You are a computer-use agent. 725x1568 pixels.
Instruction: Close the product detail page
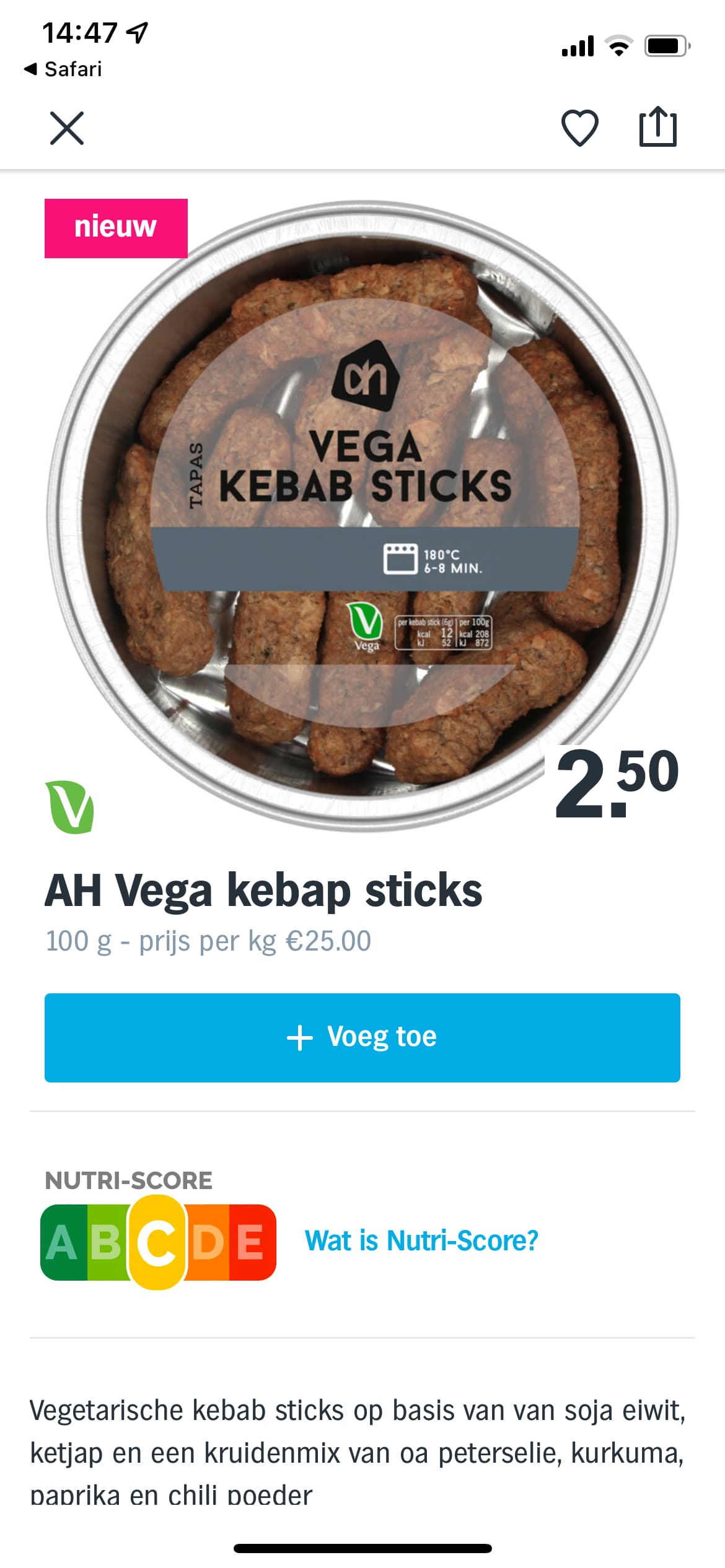[67, 128]
